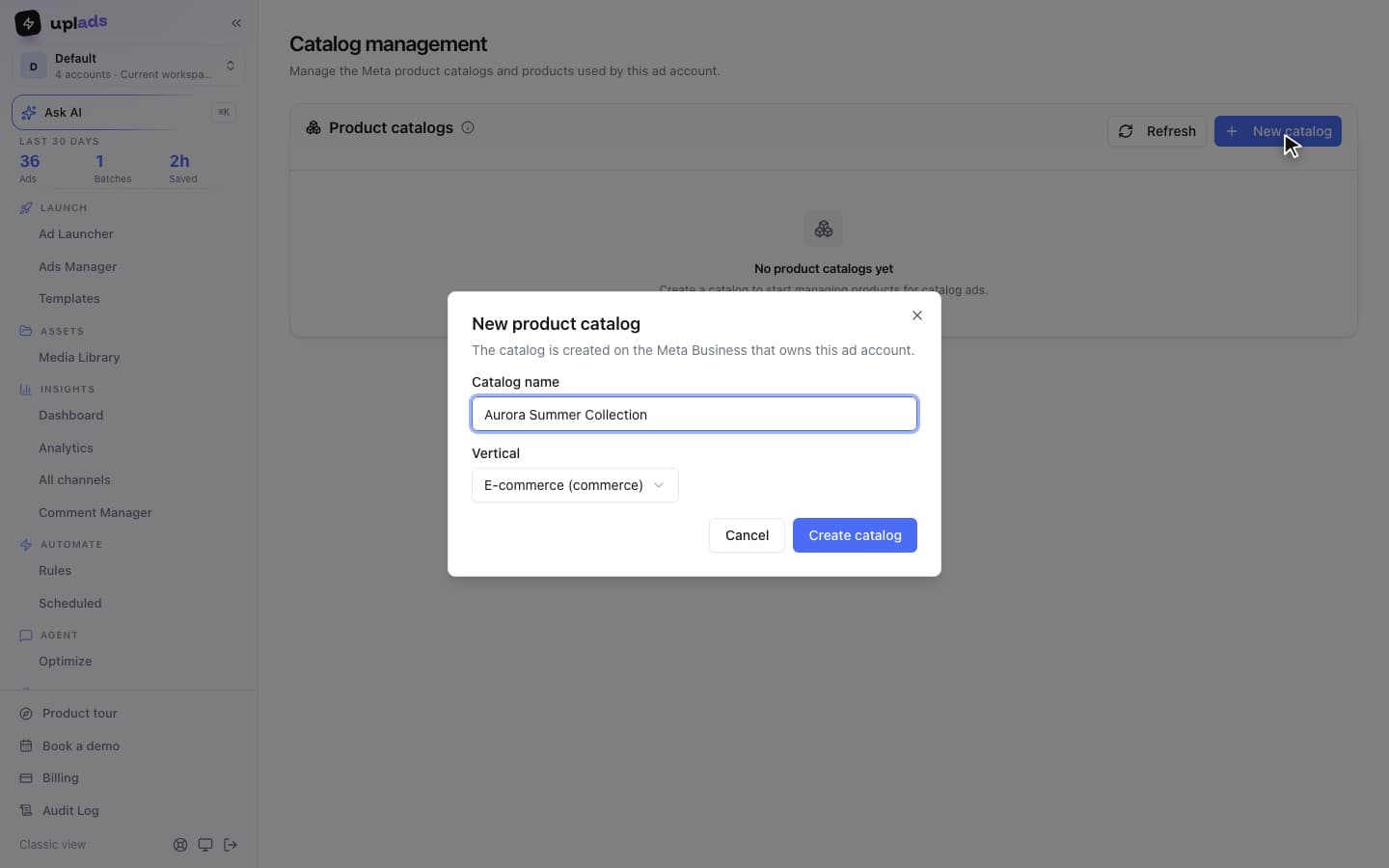Open Analytics page
This screenshot has width=1389, height=868.
pyautogui.click(x=66, y=448)
